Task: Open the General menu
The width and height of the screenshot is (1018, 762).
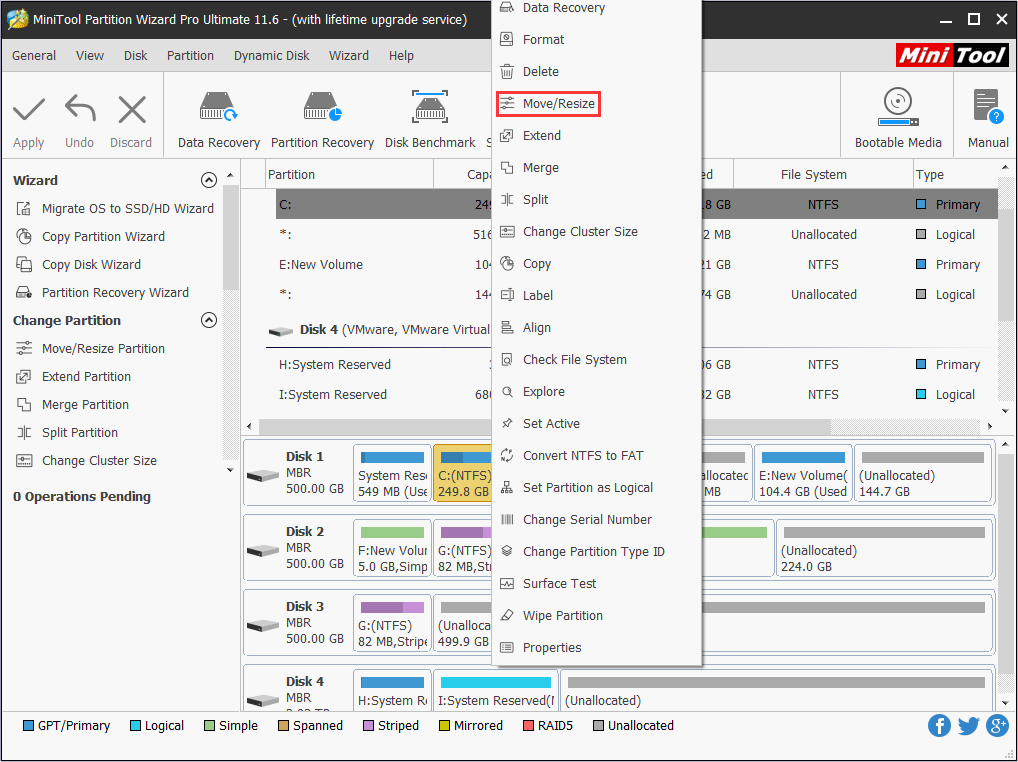Action: pos(34,56)
